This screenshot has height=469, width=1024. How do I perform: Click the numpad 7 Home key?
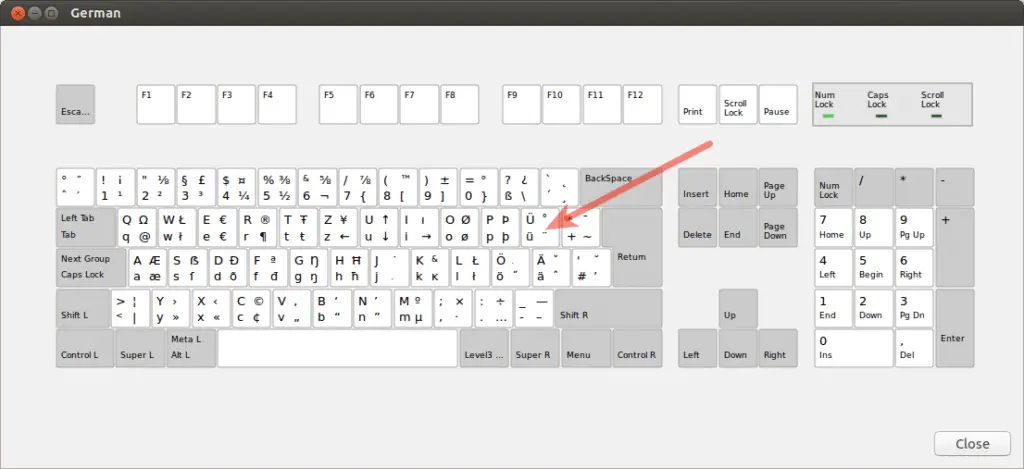coord(833,227)
